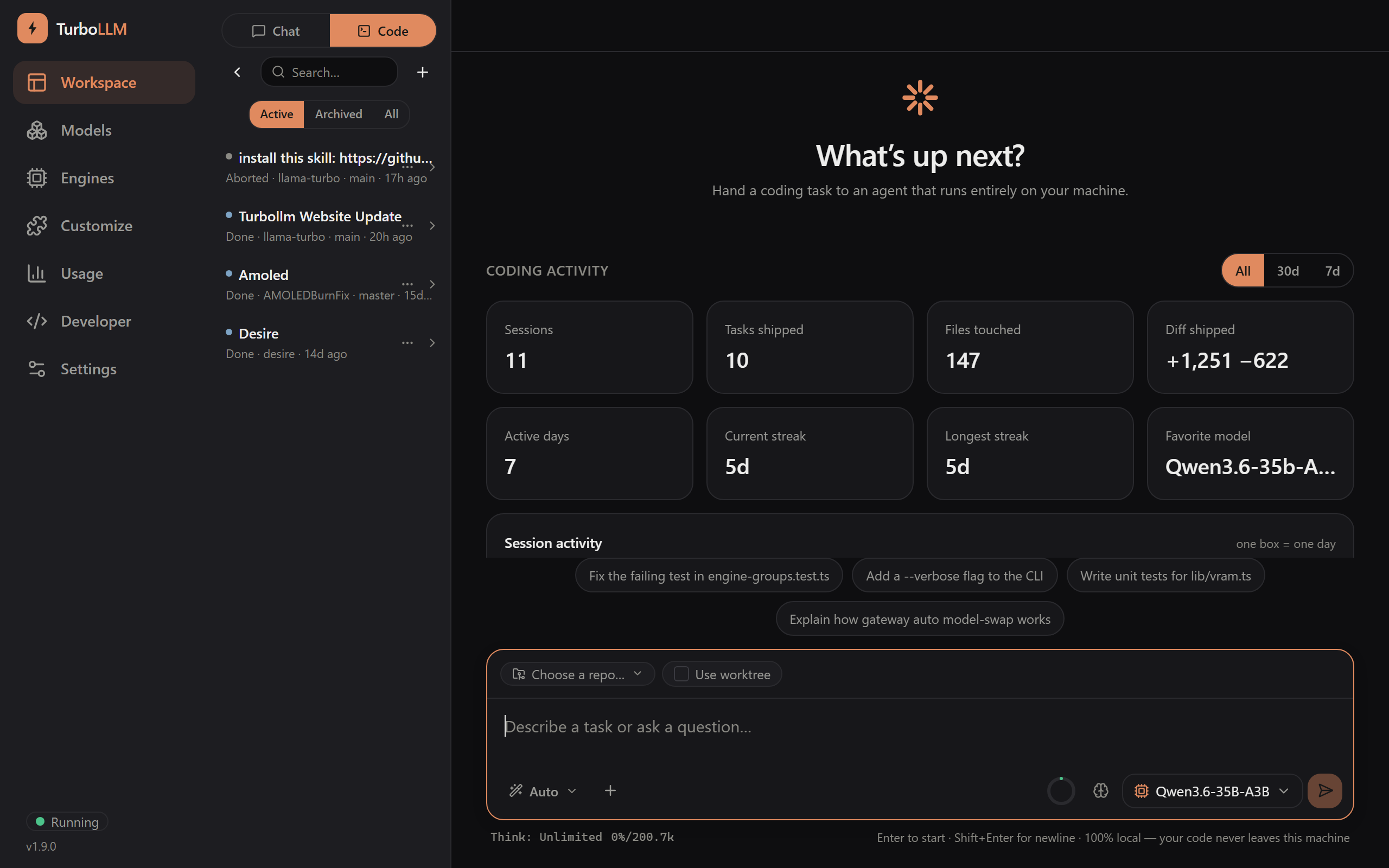Open the Settings section
Screen dimensions: 1389x868
pyautogui.click(x=104, y=368)
